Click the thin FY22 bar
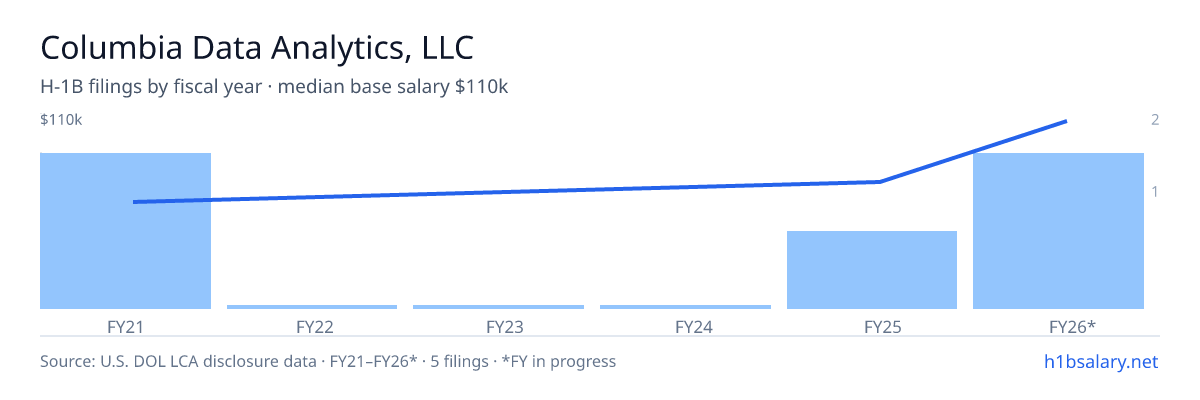 tap(312, 307)
